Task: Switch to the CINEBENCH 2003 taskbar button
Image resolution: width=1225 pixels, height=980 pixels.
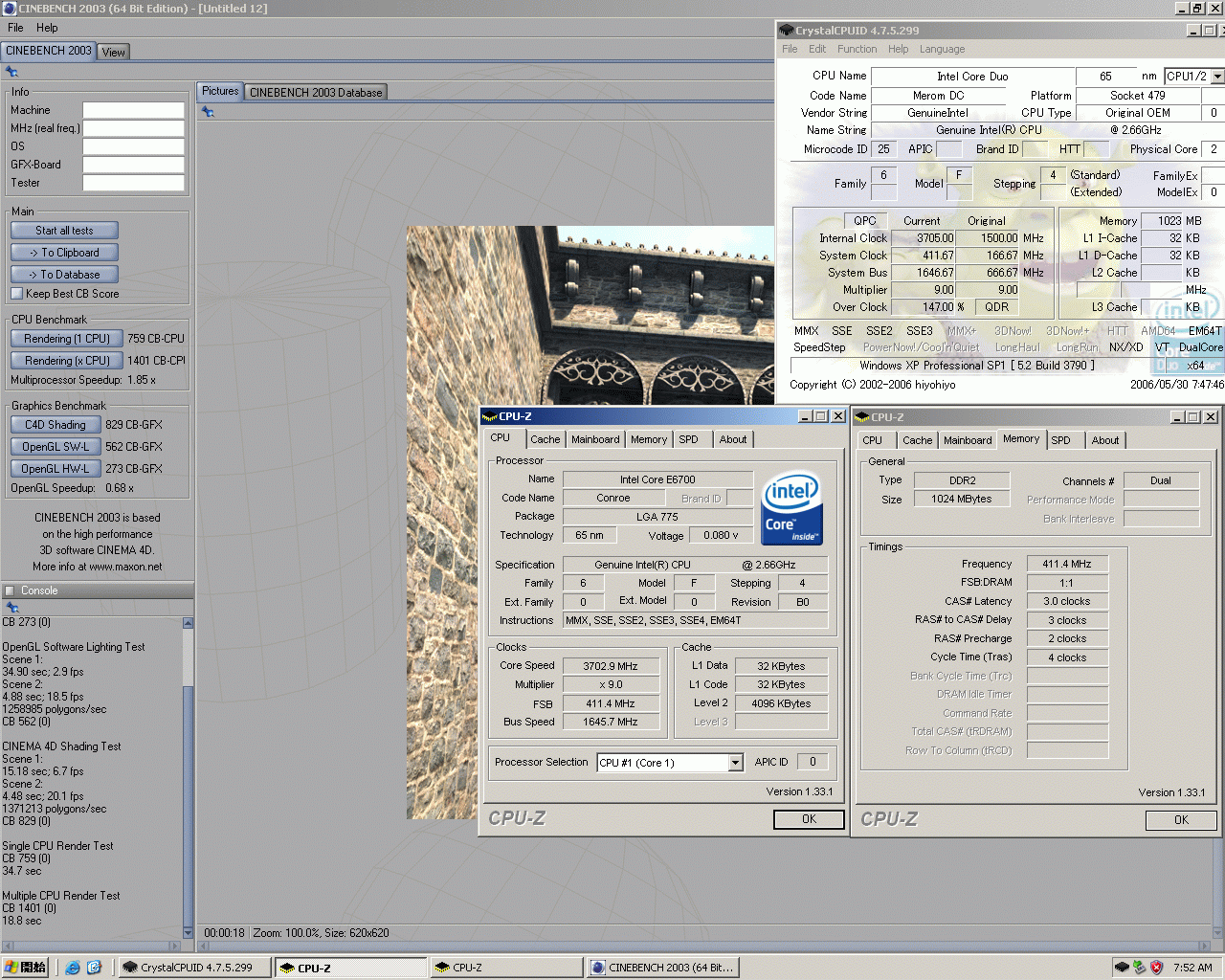Action: tap(662, 968)
